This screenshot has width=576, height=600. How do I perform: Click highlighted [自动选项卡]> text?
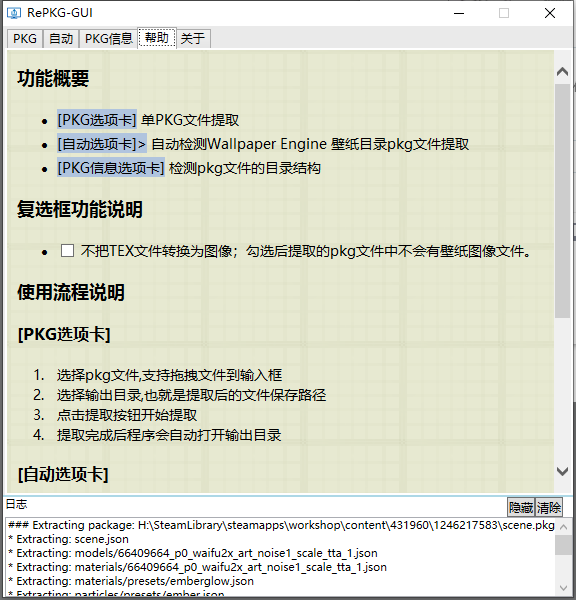coord(102,144)
